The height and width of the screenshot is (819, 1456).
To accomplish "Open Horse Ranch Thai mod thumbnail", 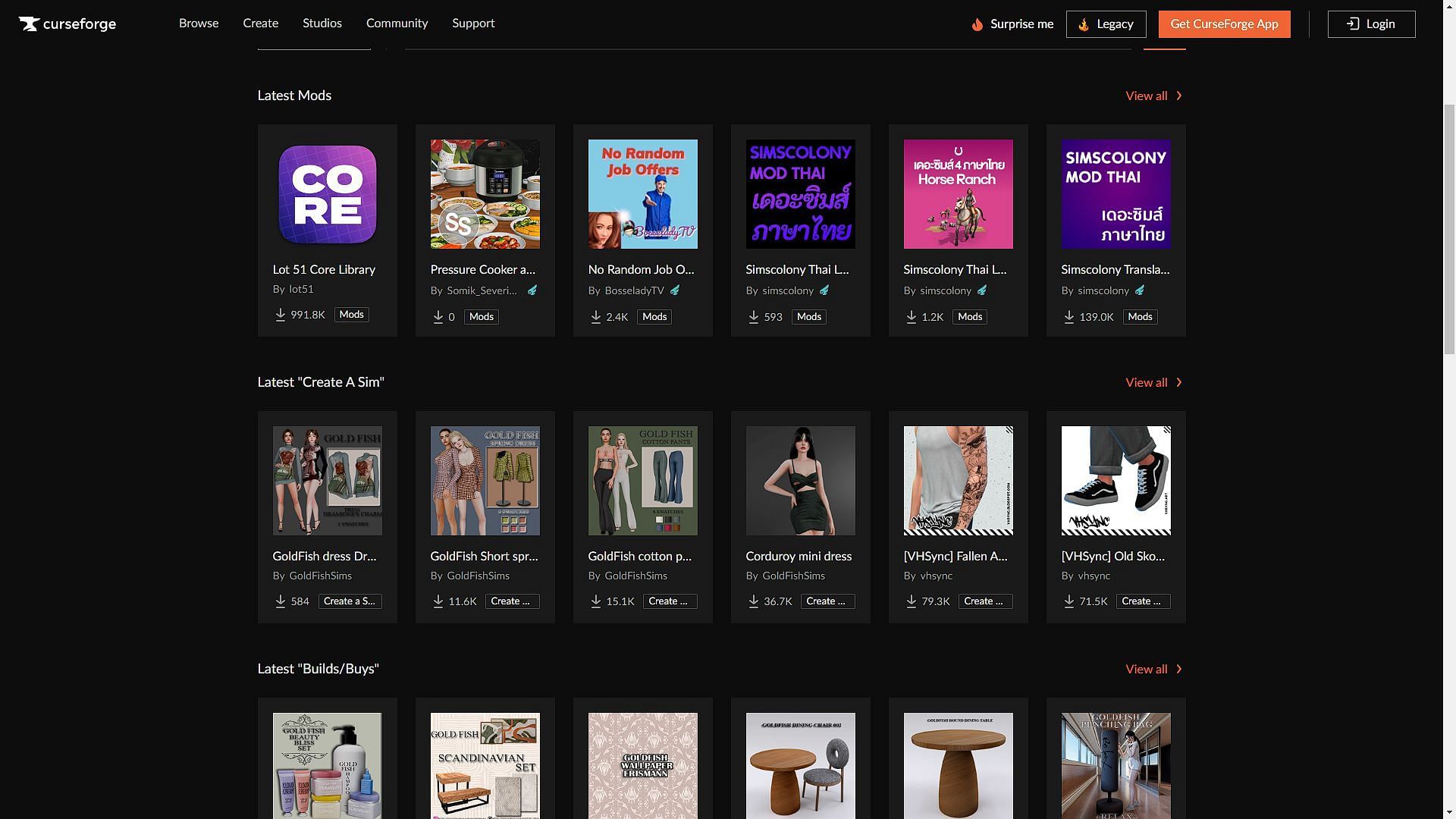I will coord(959,194).
